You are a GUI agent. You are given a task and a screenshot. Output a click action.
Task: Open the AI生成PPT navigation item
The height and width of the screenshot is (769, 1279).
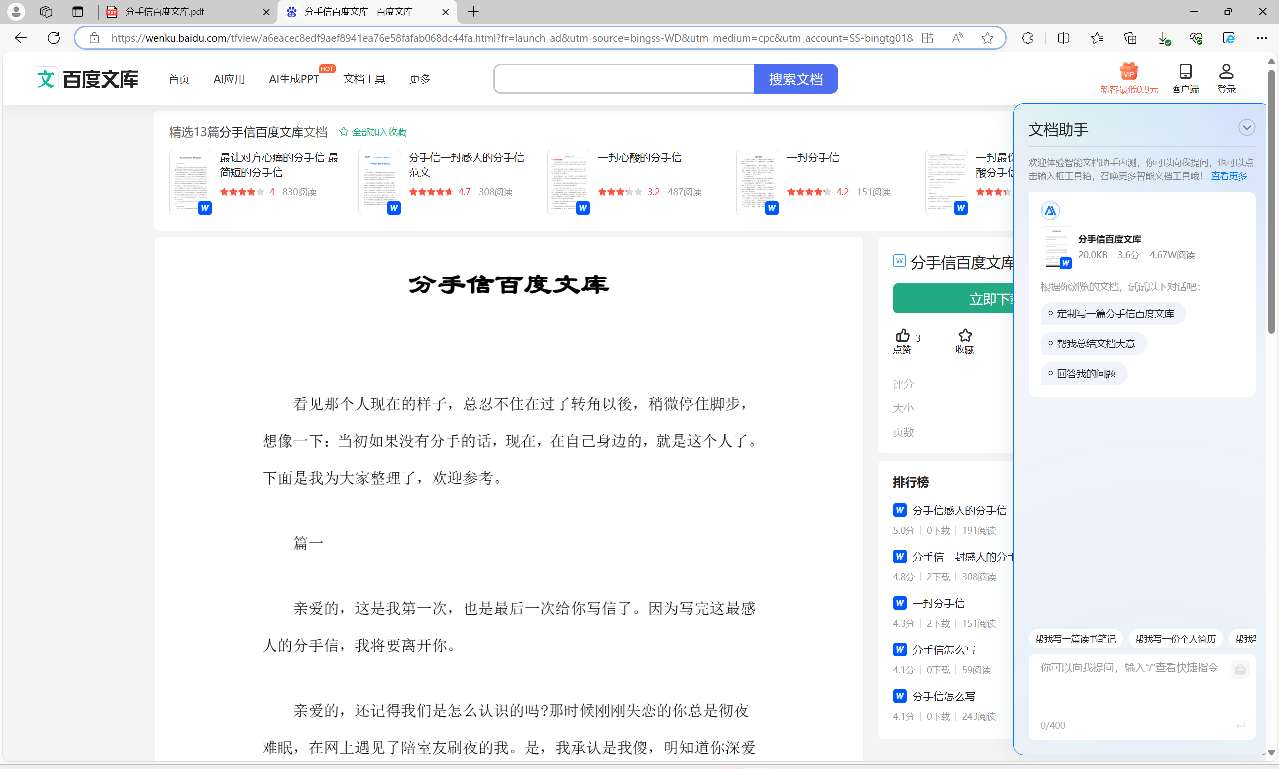click(x=294, y=79)
